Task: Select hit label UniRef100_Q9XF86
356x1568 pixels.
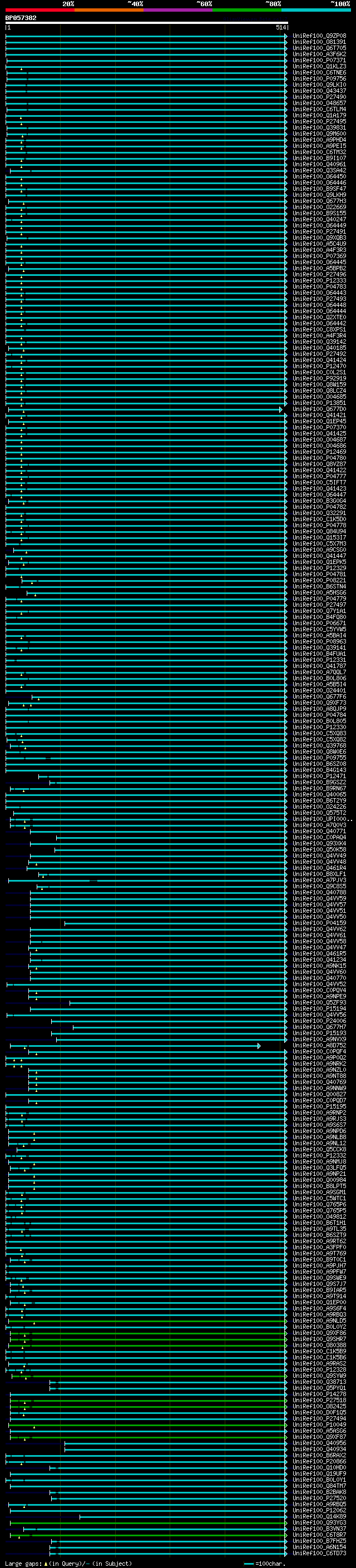Action: [x=319, y=1333]
